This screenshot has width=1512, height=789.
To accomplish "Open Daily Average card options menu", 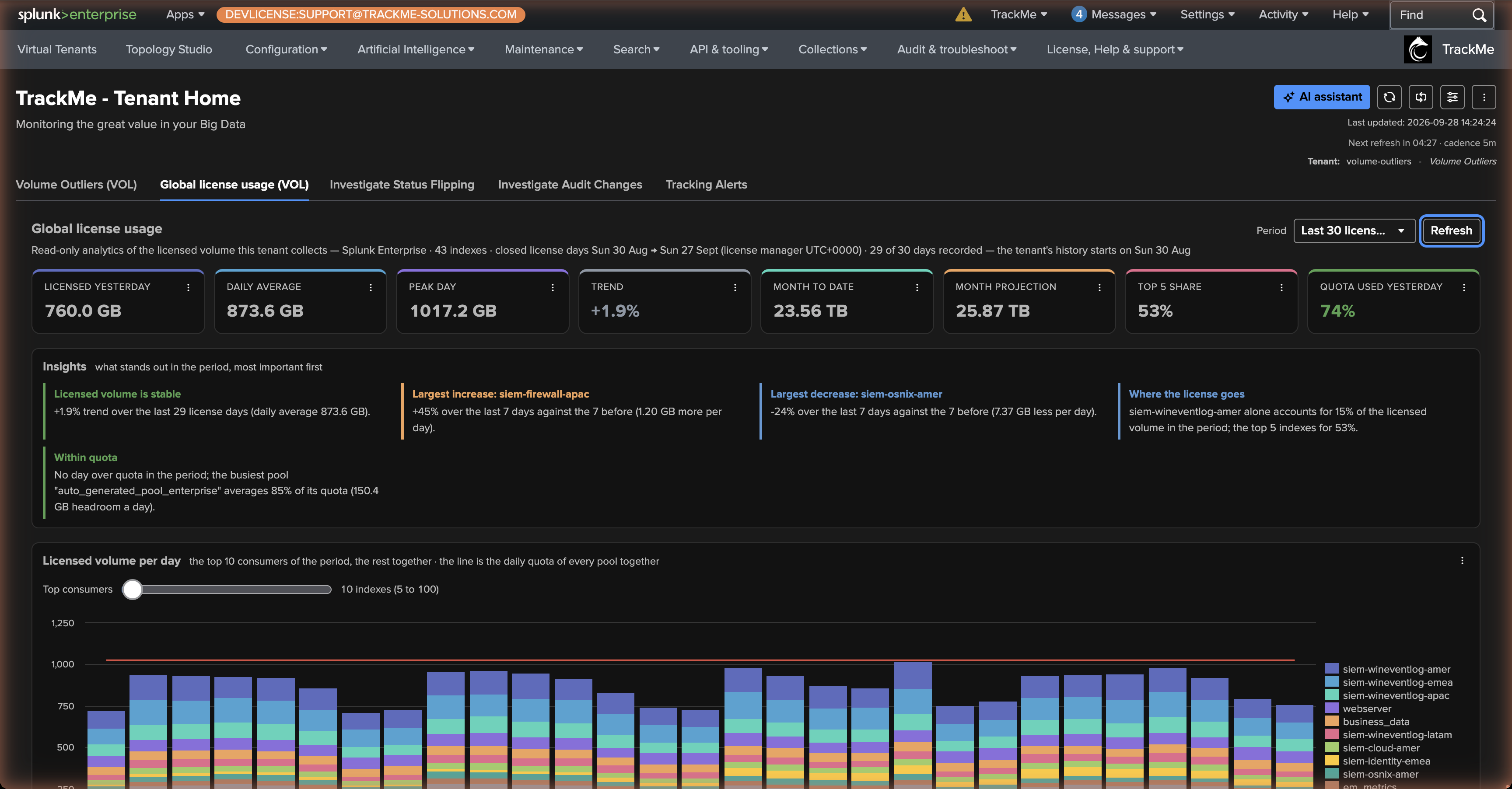I will [371, 287].
